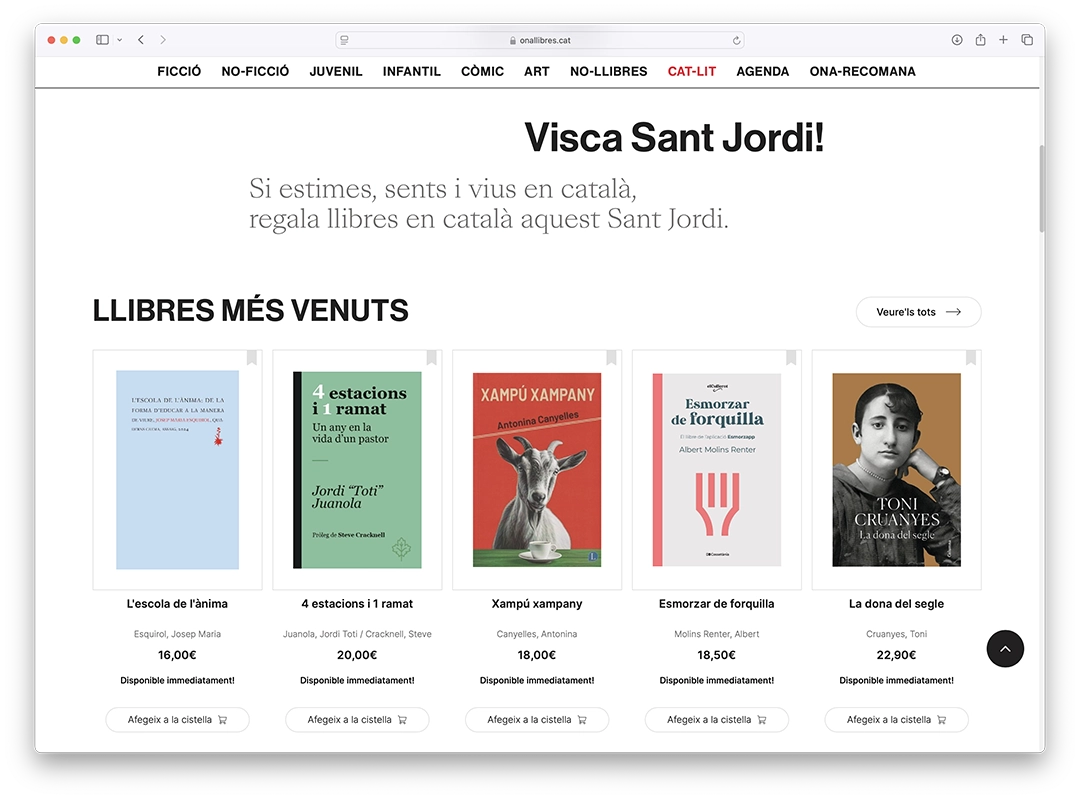Click the Safari sidebar toggle icon
Screen dimensions: 1080x799
102,40
